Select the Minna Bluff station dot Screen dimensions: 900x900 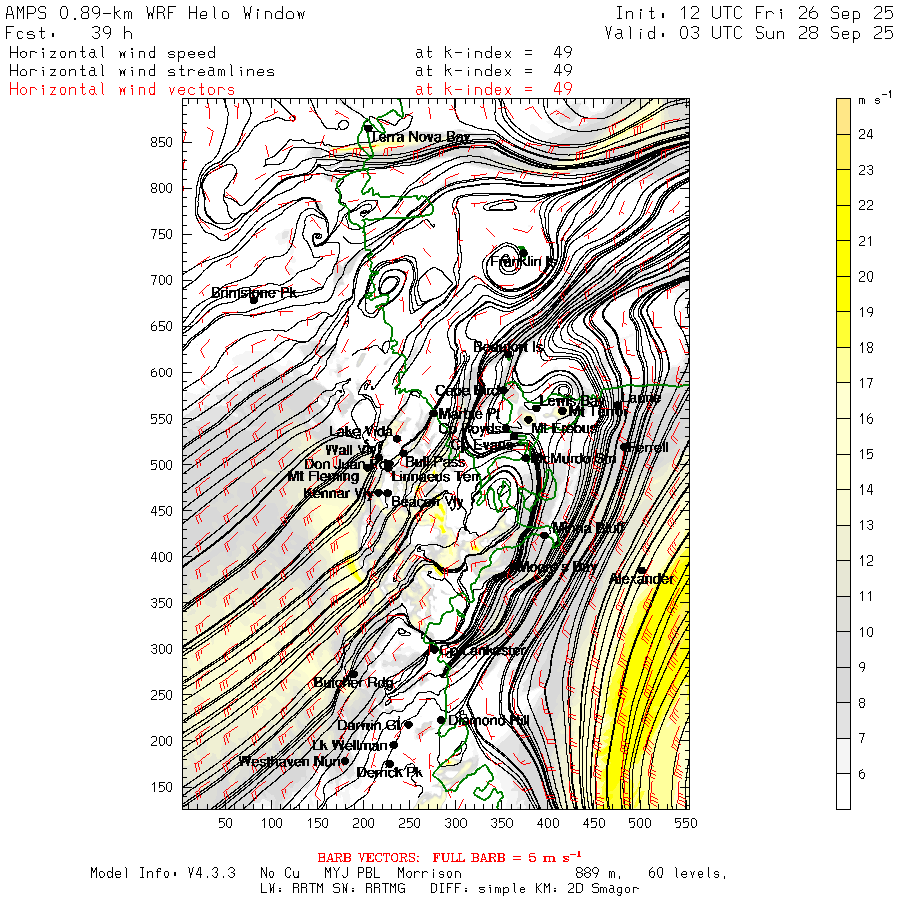(x=545, y=535)
